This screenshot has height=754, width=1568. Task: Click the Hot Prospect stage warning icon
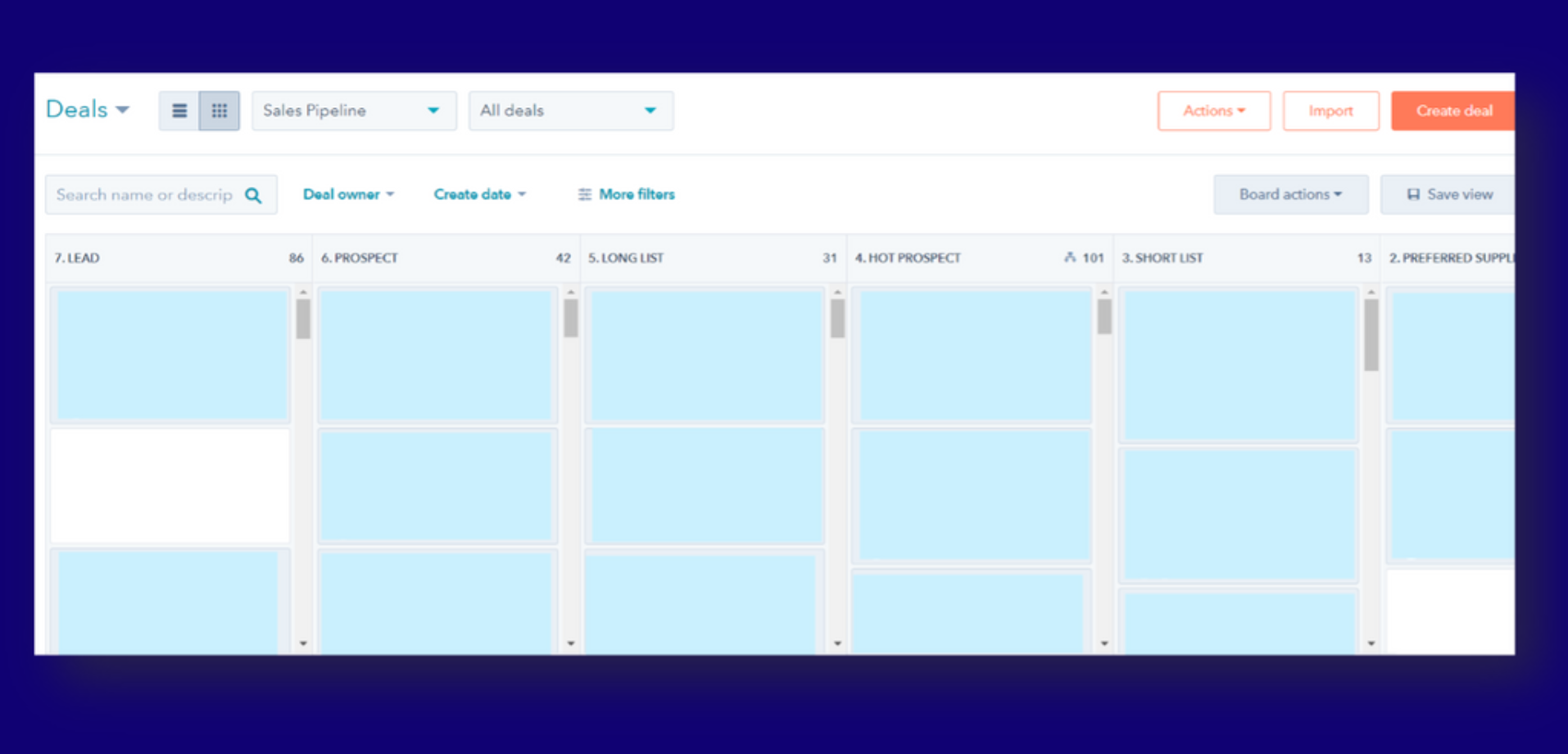[x=1070, y=257]
